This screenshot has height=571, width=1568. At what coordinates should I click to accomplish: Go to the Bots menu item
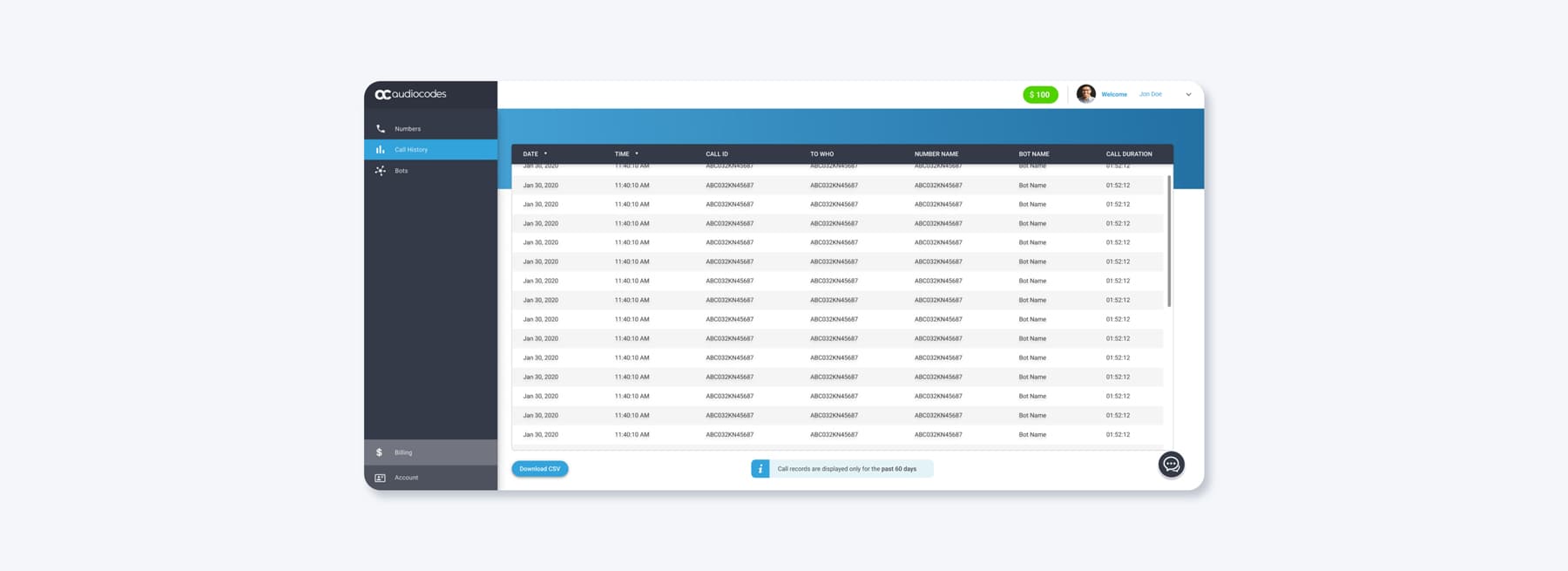(401, 171)
